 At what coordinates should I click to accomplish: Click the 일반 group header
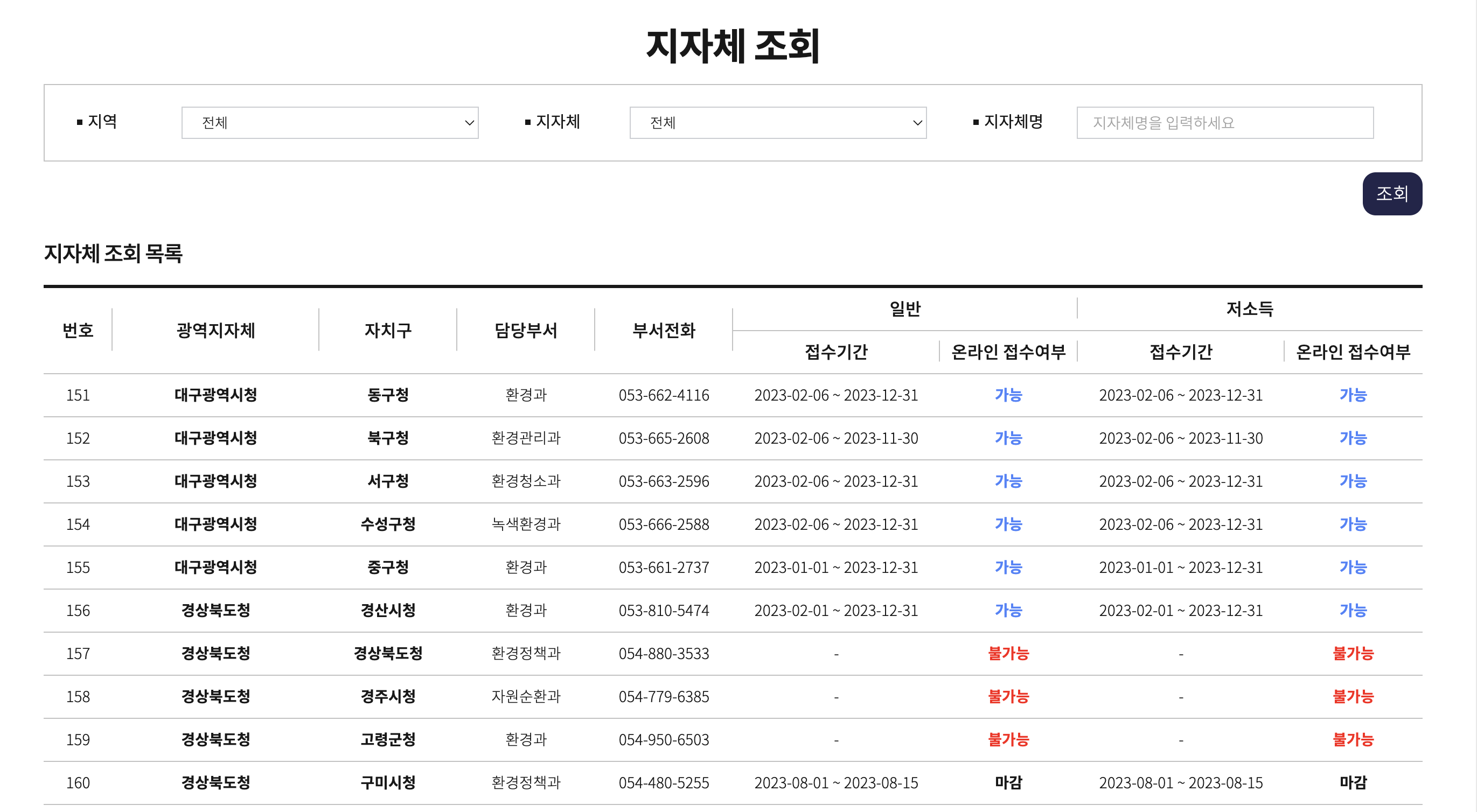click(905, 309)
